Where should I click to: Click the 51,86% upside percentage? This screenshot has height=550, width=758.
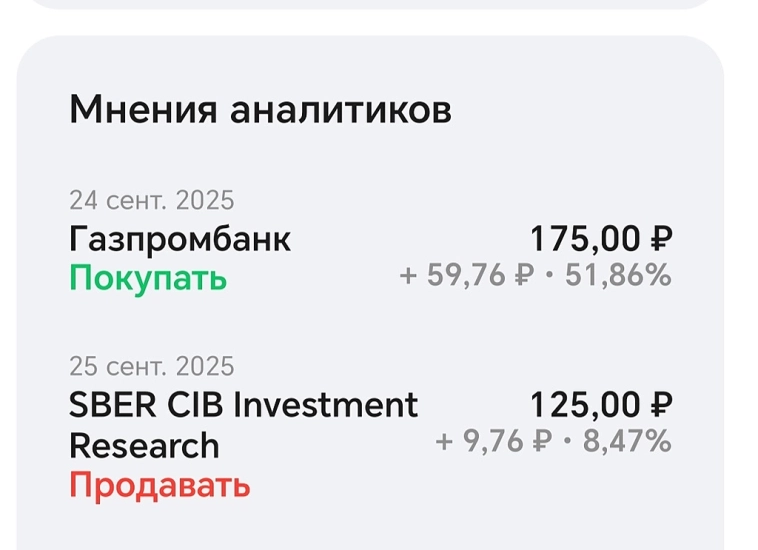coord(618,275)
